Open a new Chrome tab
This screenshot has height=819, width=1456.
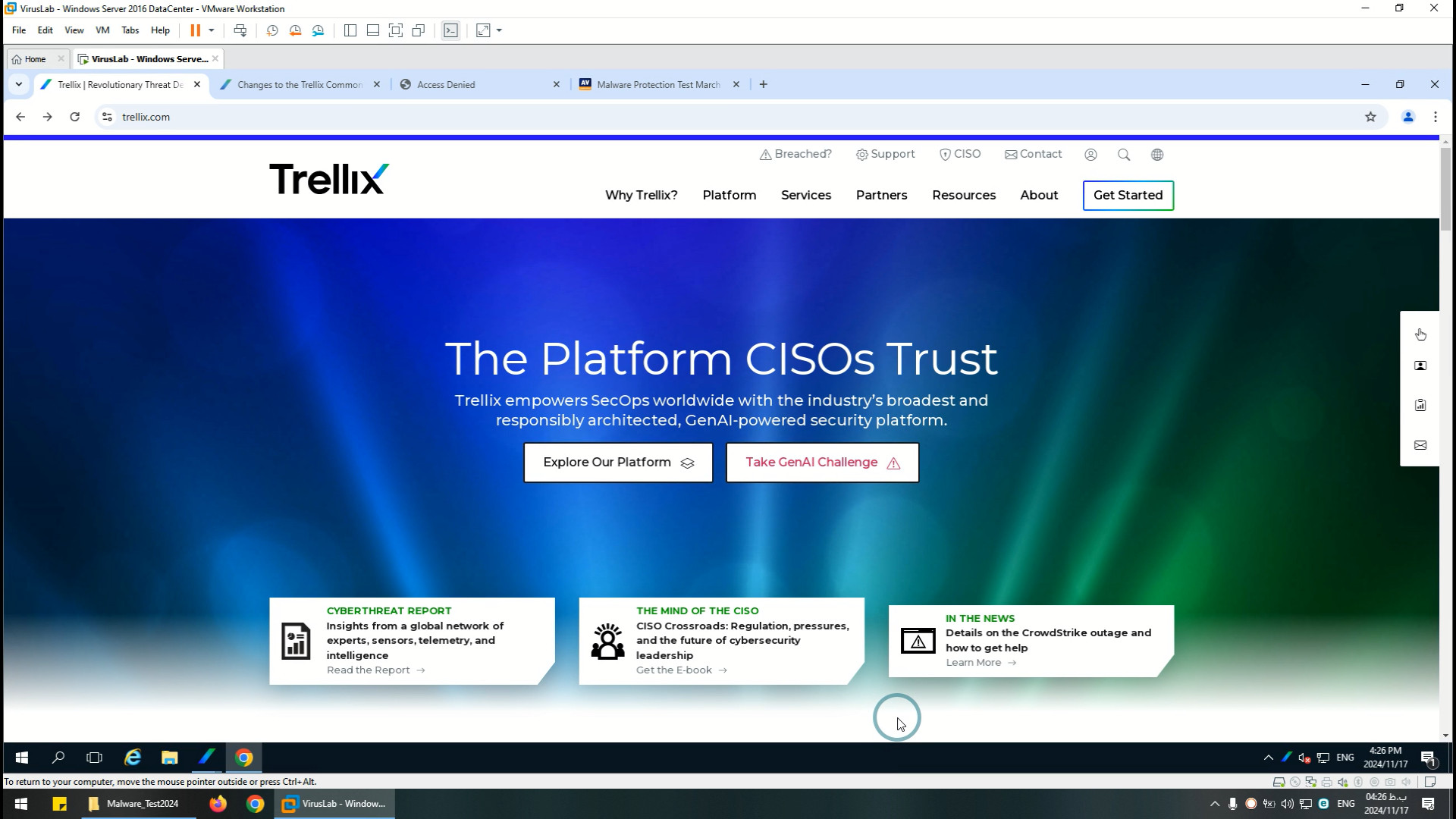coord(764,85)
